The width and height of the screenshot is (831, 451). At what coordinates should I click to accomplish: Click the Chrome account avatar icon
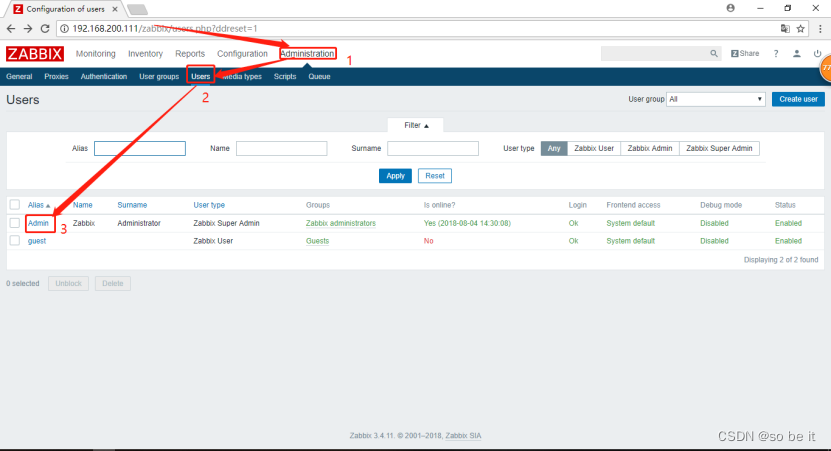(x=731, y=8)
